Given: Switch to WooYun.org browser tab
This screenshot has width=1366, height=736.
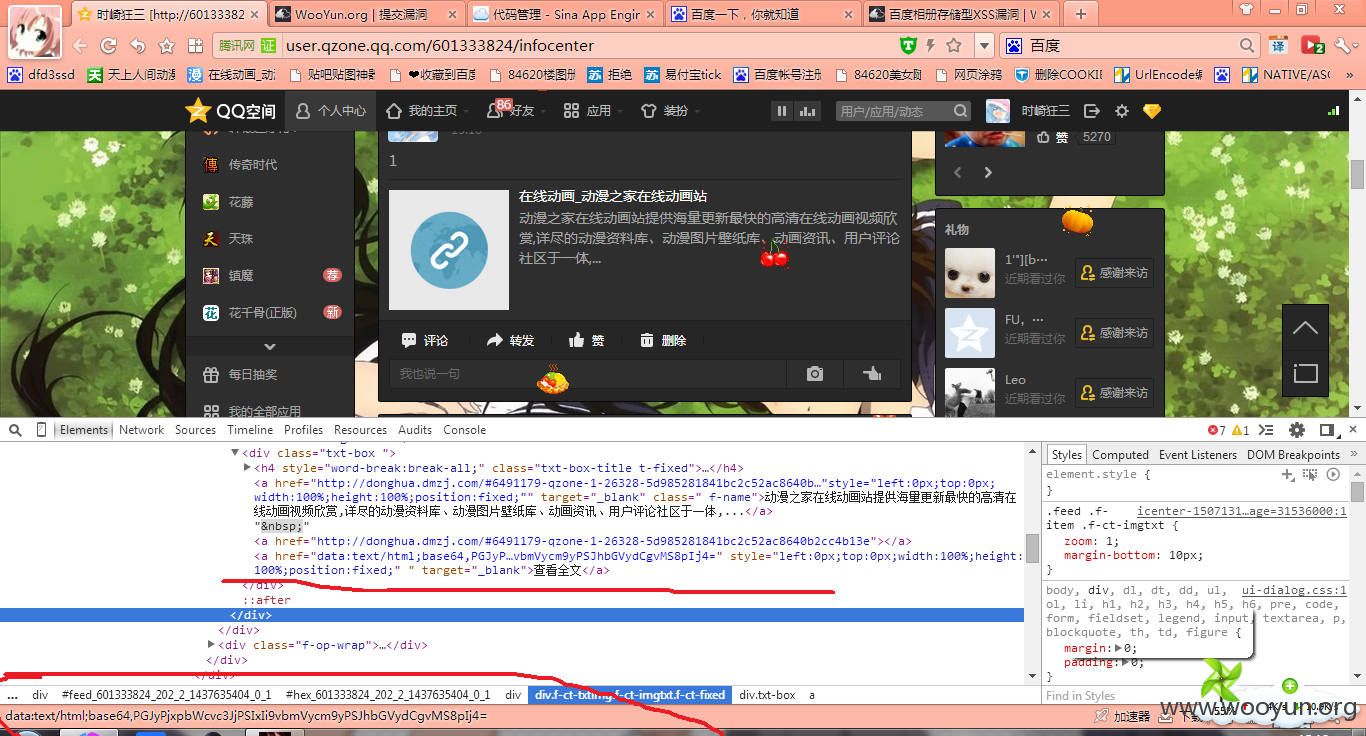Looking at the screenshot, I should [365, 14].
